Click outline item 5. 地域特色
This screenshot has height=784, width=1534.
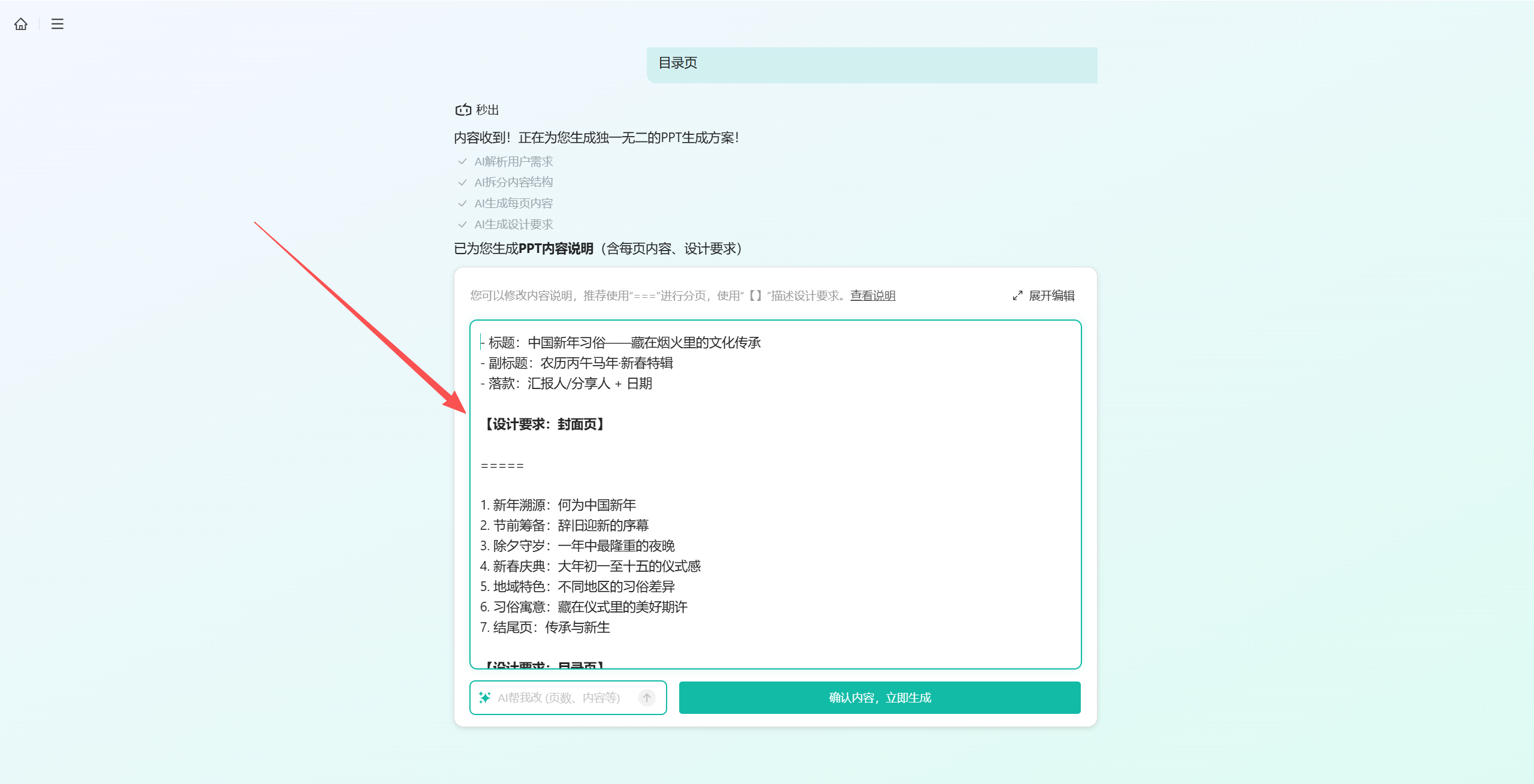(x=577, y=587)
